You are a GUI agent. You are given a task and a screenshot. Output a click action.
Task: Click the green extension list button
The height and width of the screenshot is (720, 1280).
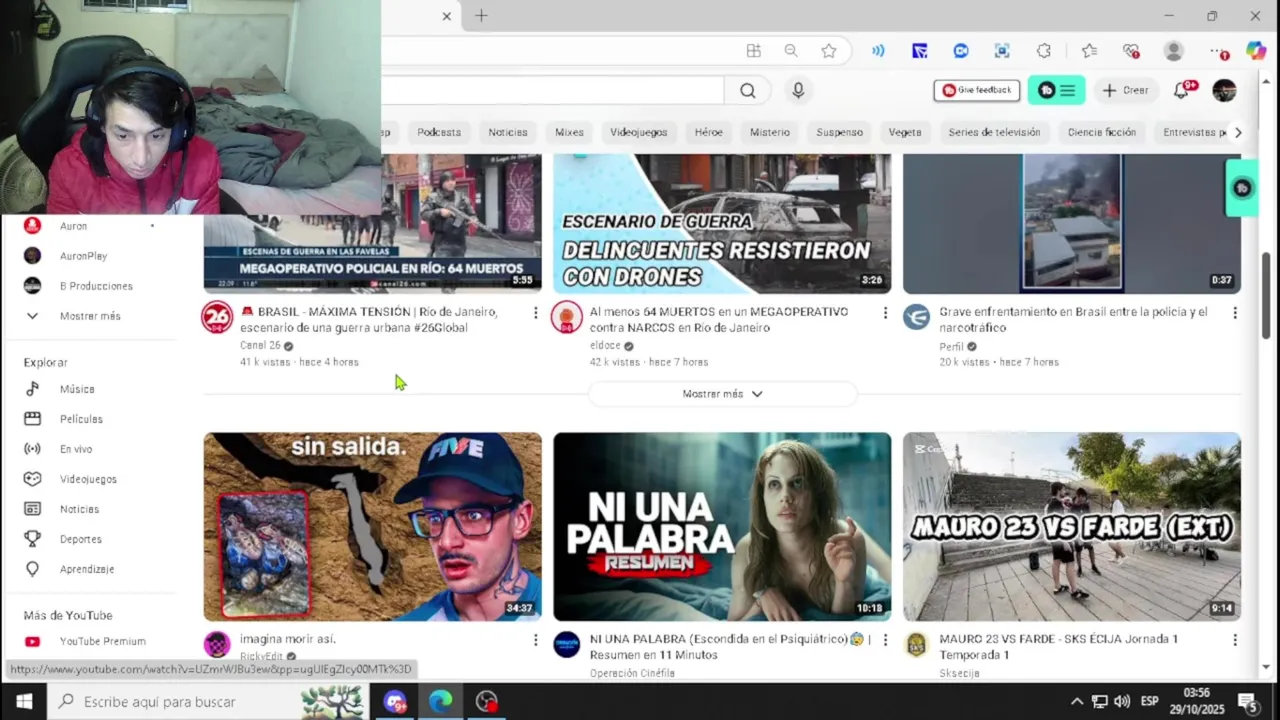(1057, 91)
